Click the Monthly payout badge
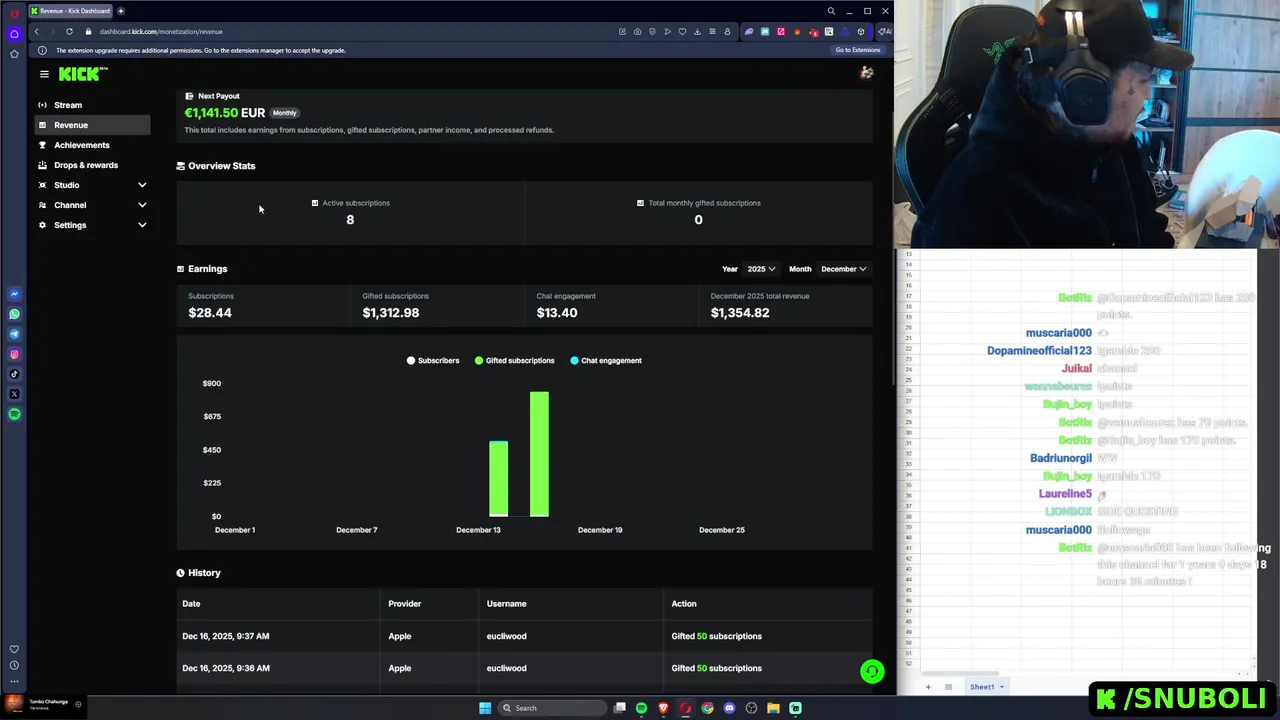This screenshot has width=1280, height=720. [284, 113]
